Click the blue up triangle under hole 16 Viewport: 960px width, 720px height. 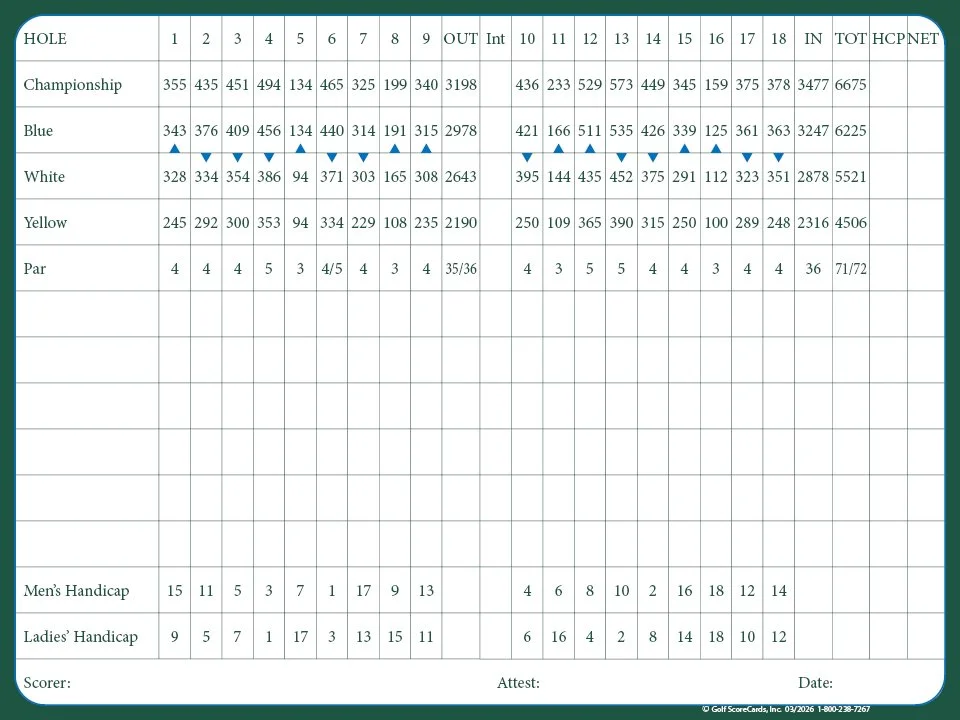(716, 149)
